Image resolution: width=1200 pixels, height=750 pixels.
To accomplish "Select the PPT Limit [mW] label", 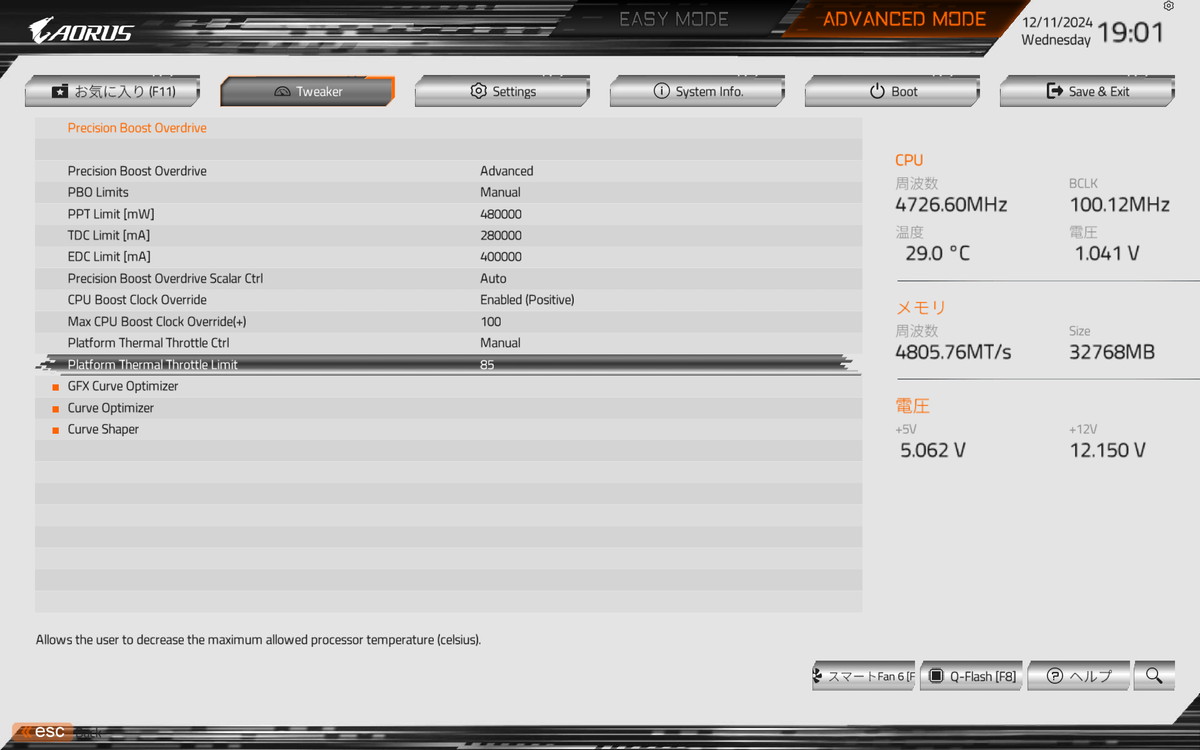I will [111, 214].
